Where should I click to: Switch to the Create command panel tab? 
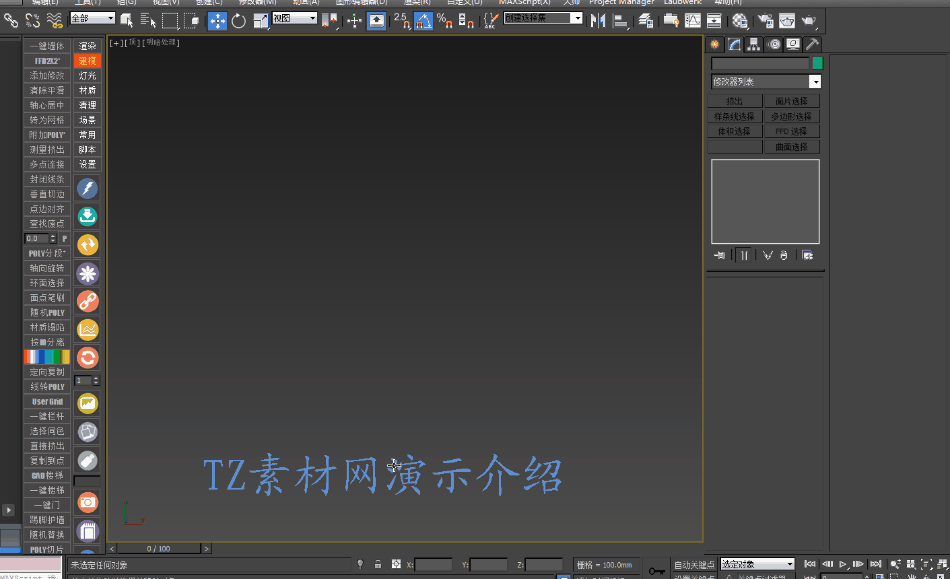point(715,44)
